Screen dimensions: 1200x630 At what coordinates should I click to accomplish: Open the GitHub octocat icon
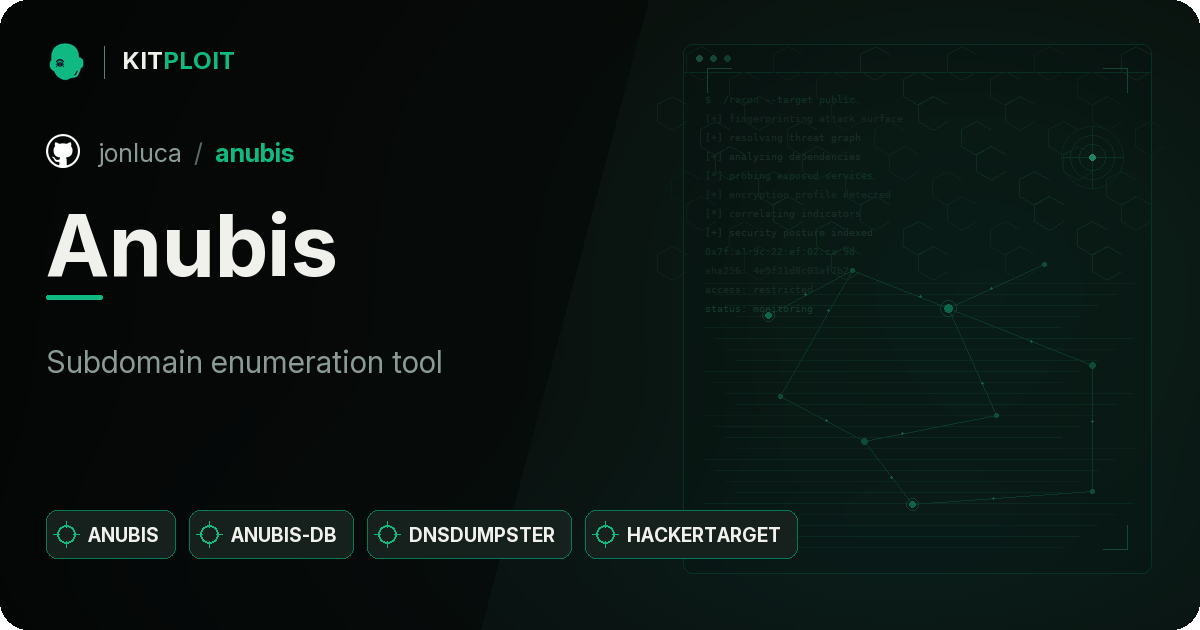coord(63,152)
